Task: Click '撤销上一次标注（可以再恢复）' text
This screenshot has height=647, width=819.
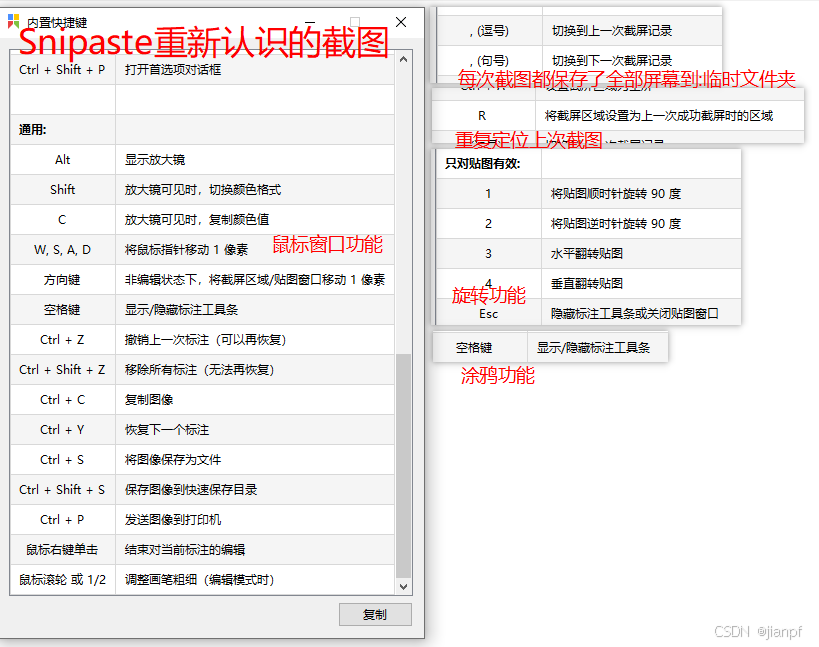Action: point(205,340)
